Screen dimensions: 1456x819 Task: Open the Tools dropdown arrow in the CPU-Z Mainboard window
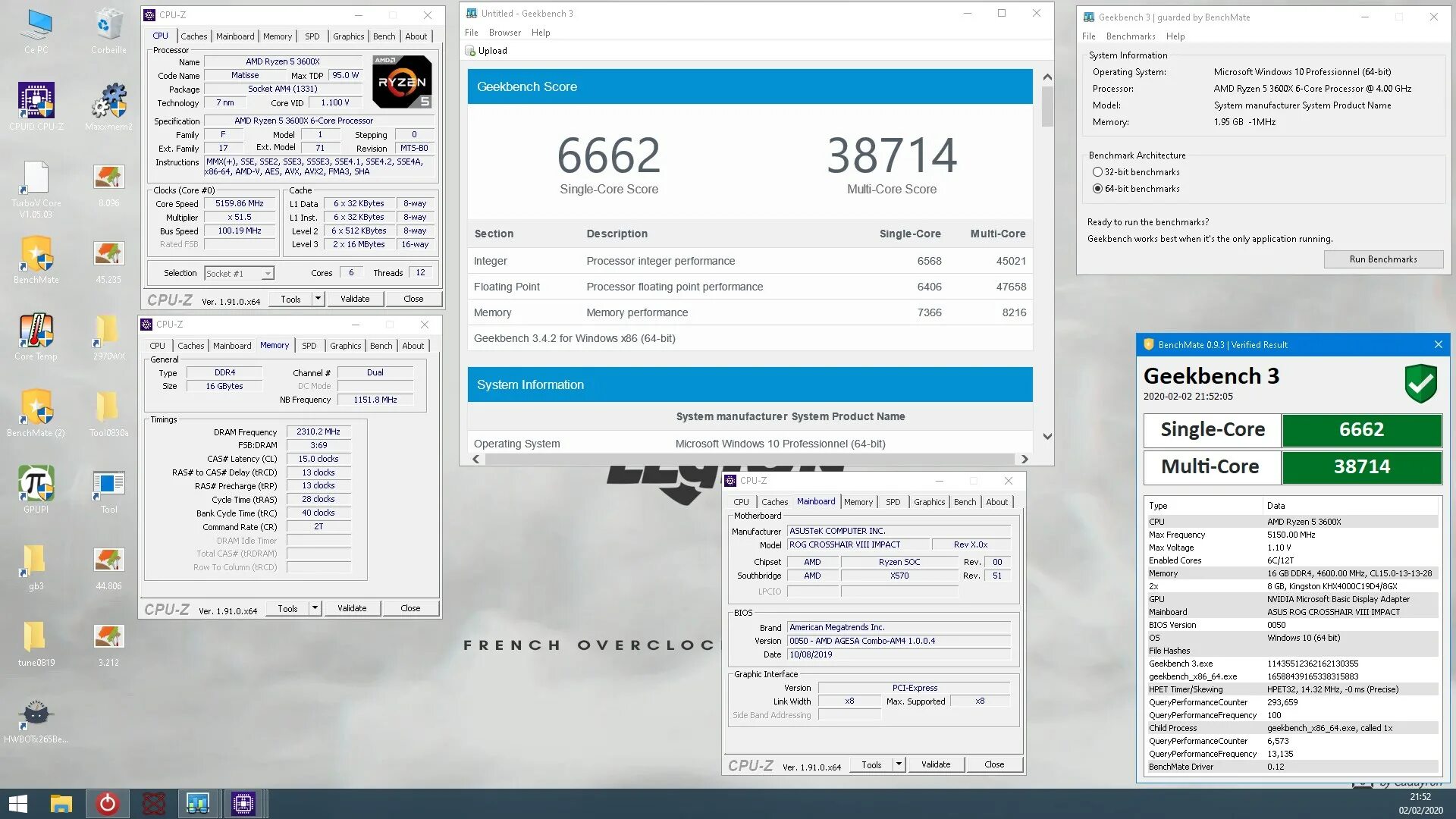[x=899, y=764]
